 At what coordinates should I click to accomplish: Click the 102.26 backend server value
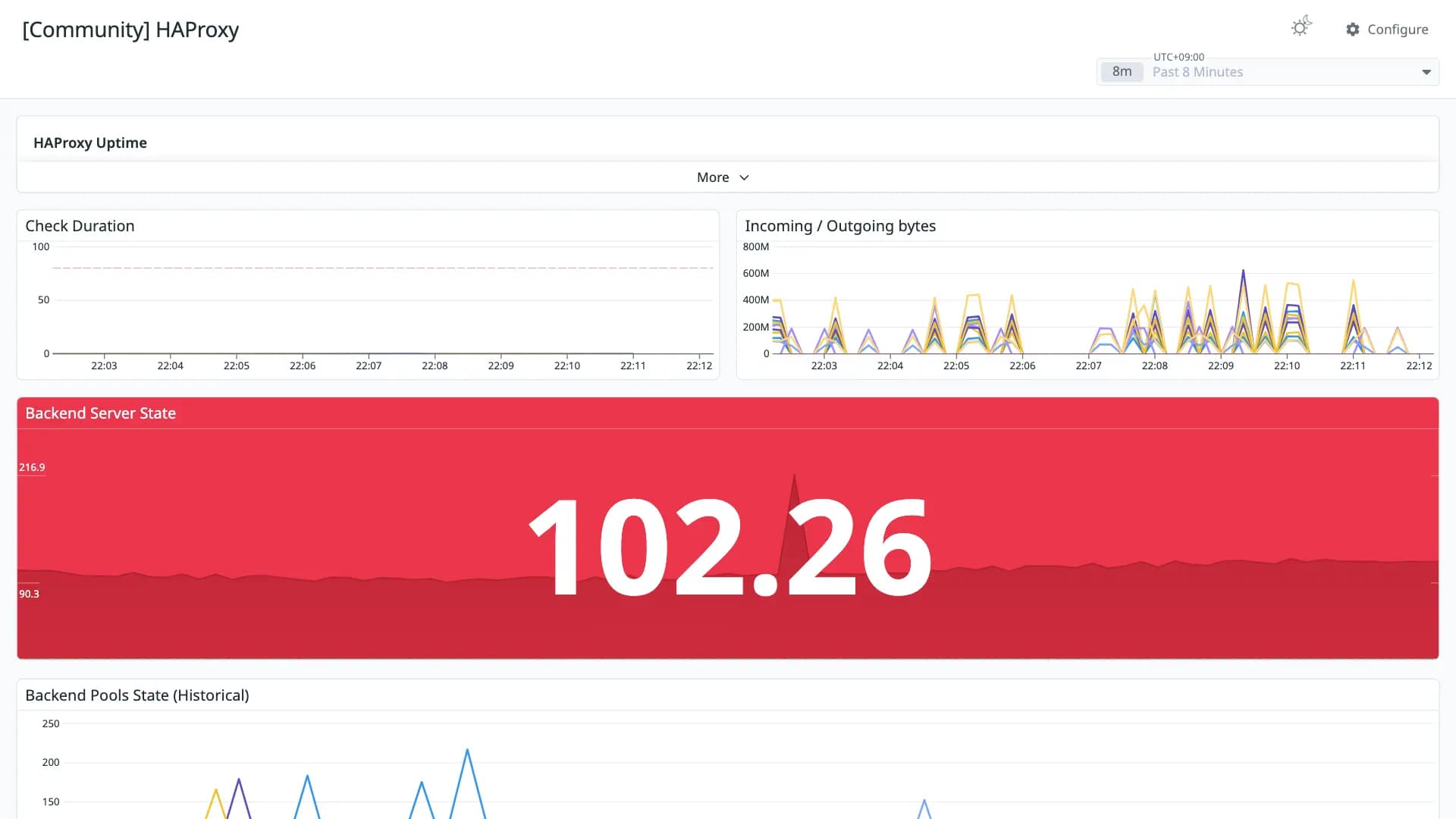click(730, 546)
